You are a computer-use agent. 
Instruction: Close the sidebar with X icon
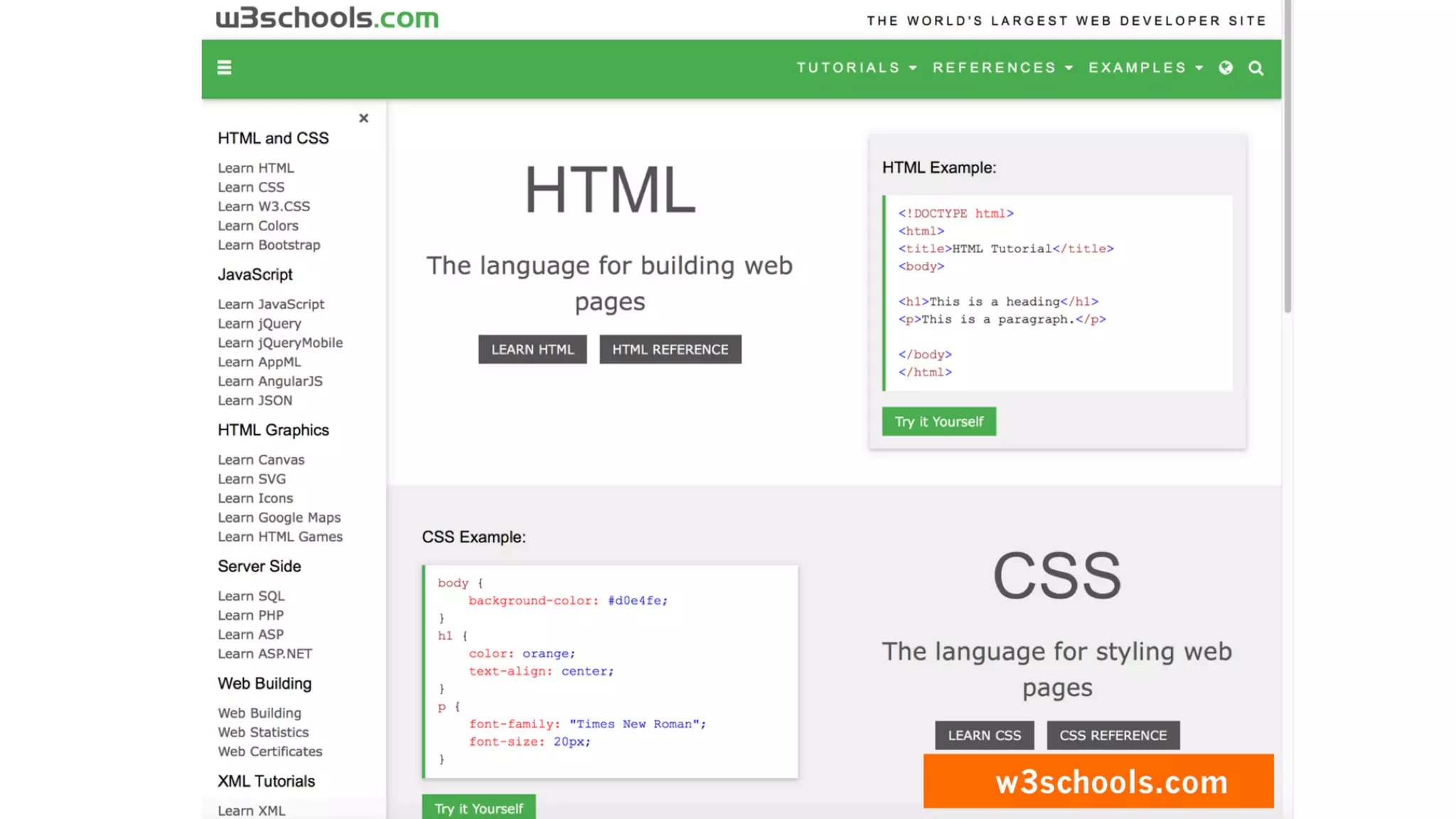(363, 118)
